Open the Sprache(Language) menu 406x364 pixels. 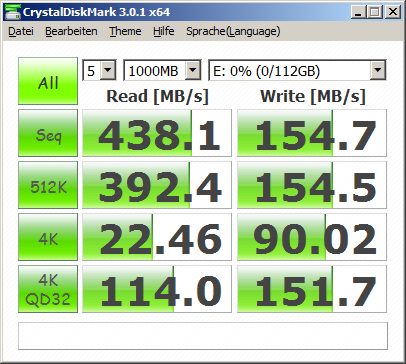(233, 31)
